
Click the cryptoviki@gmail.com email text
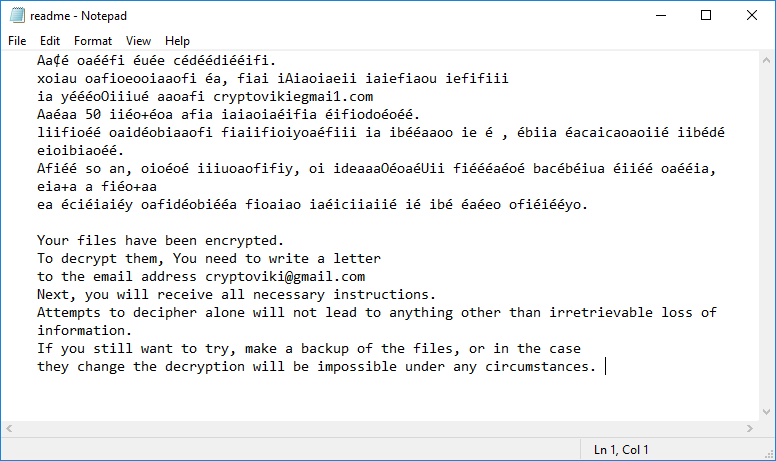pyautogui.click(x=285, y=276)
